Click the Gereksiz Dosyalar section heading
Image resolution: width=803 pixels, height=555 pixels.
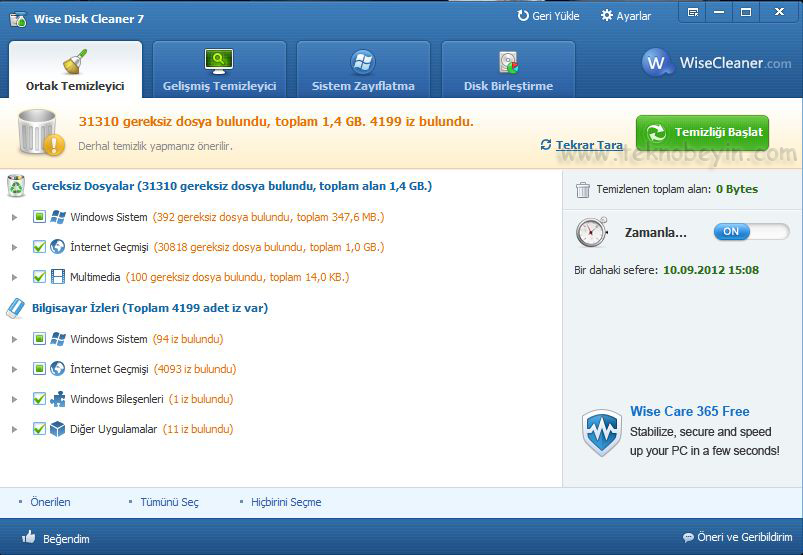pyautogui.click(x=232, y=186)
